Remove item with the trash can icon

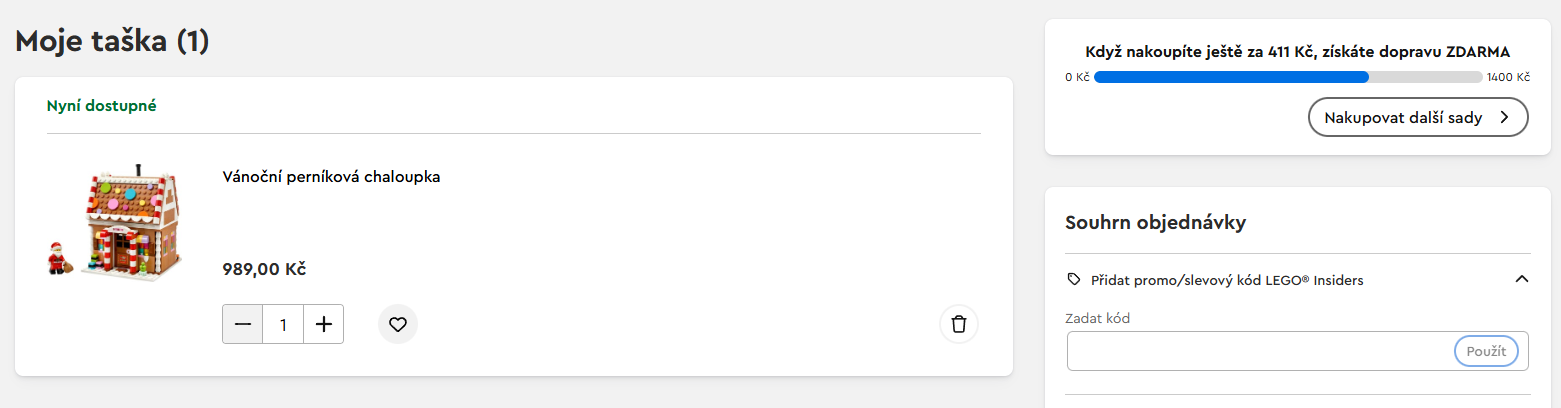[x=959, y=324]
